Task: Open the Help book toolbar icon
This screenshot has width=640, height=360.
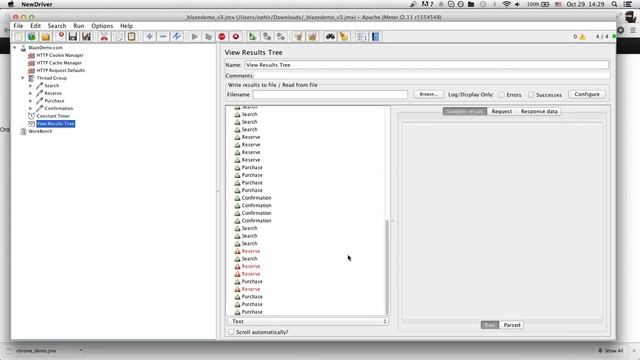Action: [376, 37]
